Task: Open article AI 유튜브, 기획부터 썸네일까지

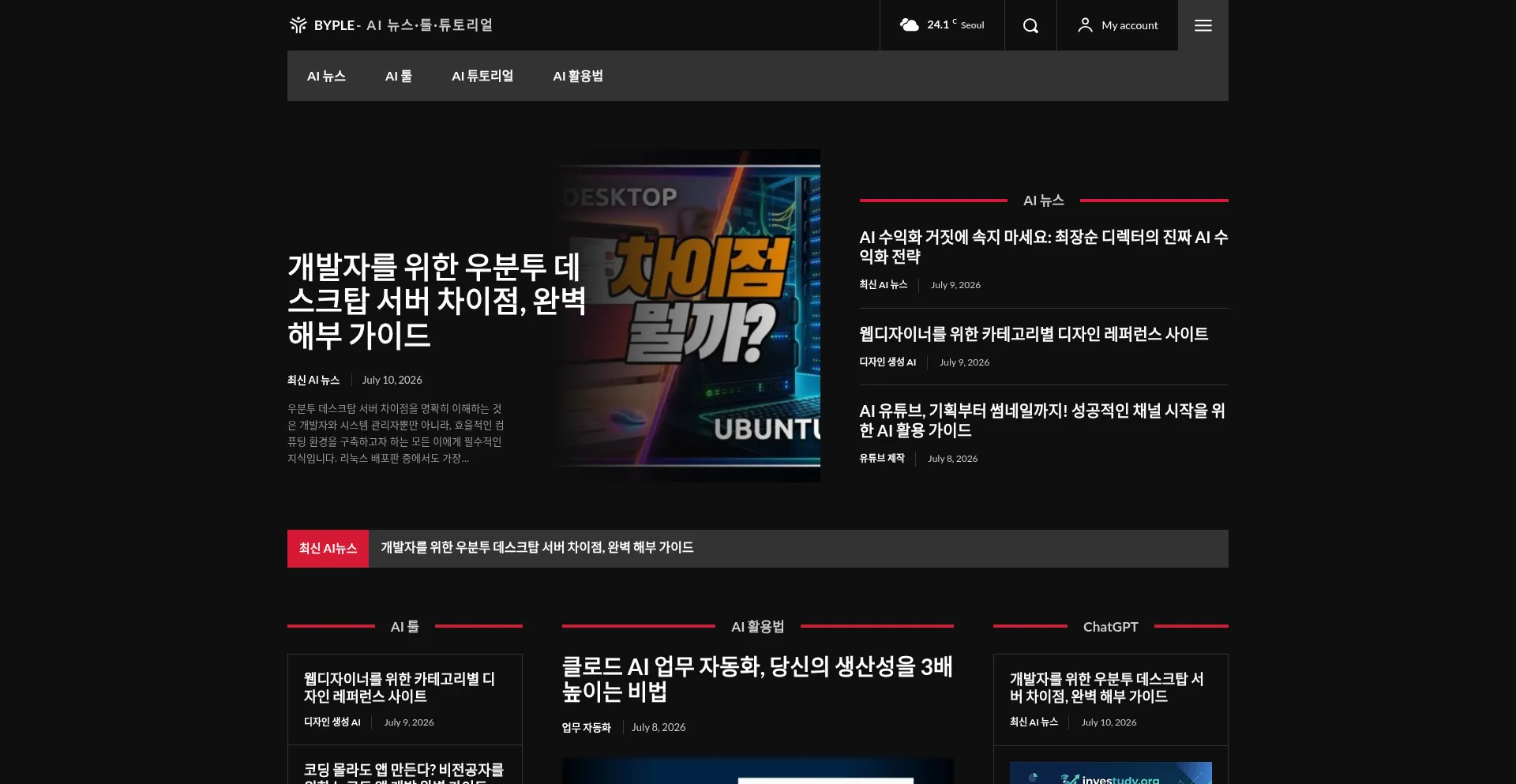Action: (1042, 420)
